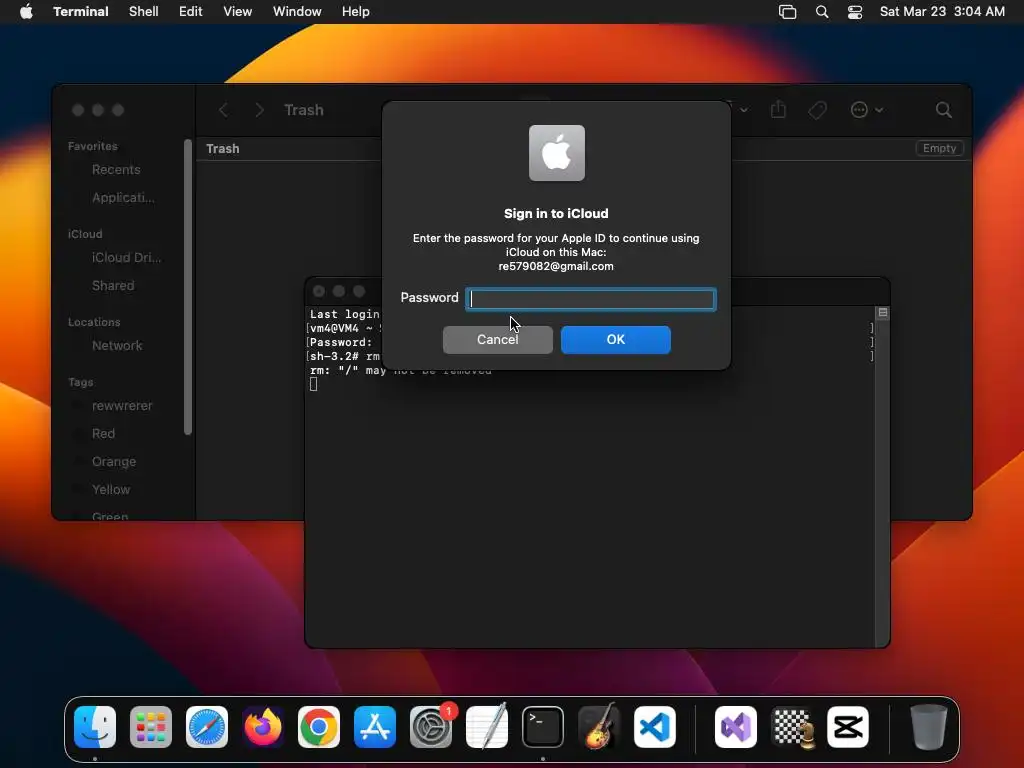The image size is (1024, 768).
Task: Select the Red tag in sidebar
Action: (x=103, y=434)
